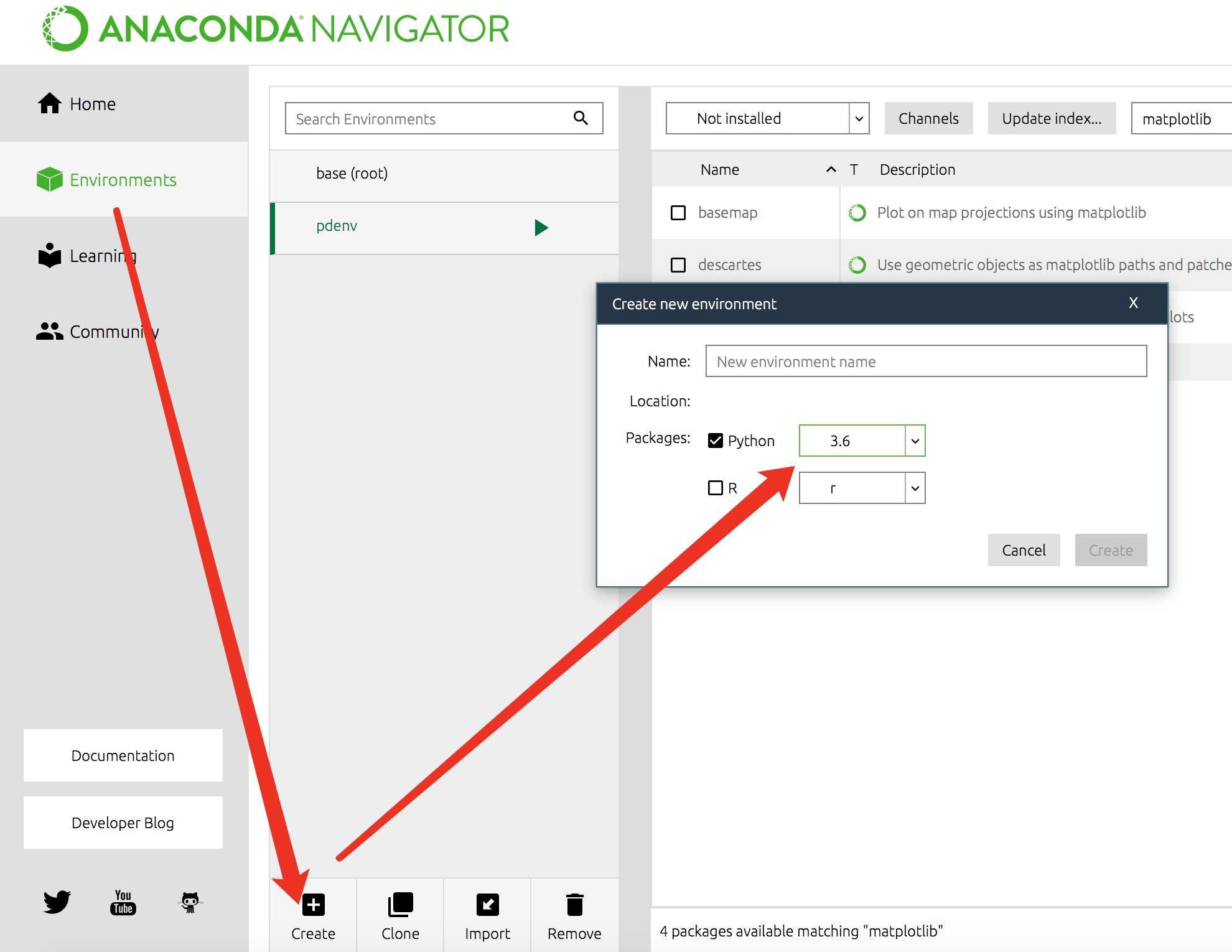This screenshot has width=1232, height=952.
Task: Click the Clone environment icon
Action: (400, 905)
